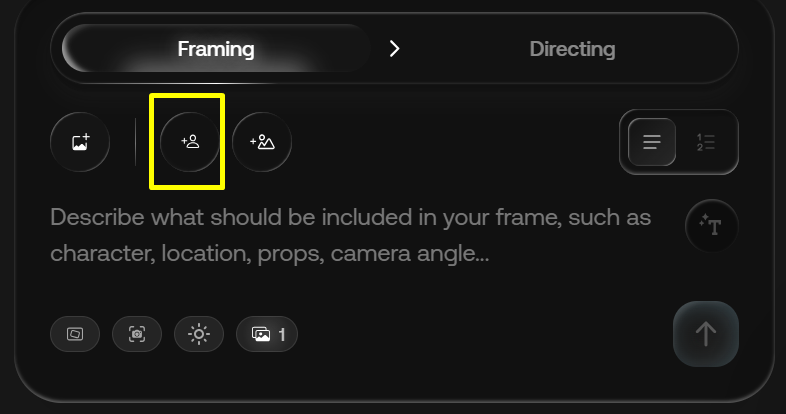Viewport: 786px width, 414px height.
Task: Open the aspect ratio frame chip
Action: (x=75, y=334)
